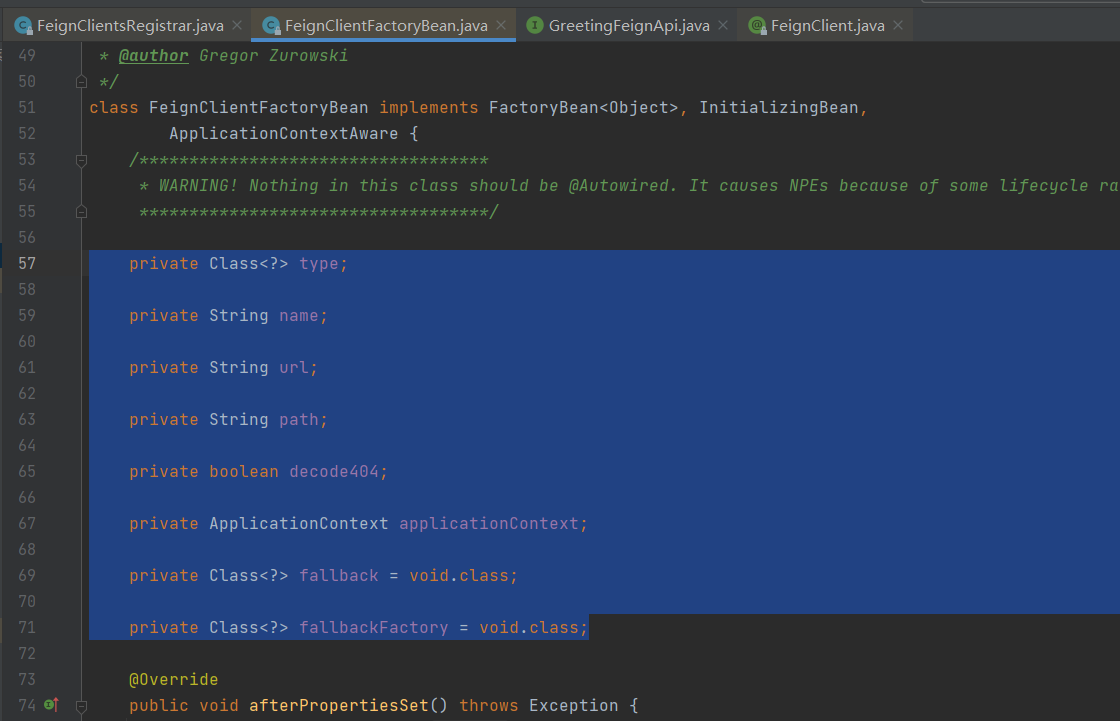Click the boolean keyword on line 65
This screenshot has width=1120, height=721.
coord(244,472)
